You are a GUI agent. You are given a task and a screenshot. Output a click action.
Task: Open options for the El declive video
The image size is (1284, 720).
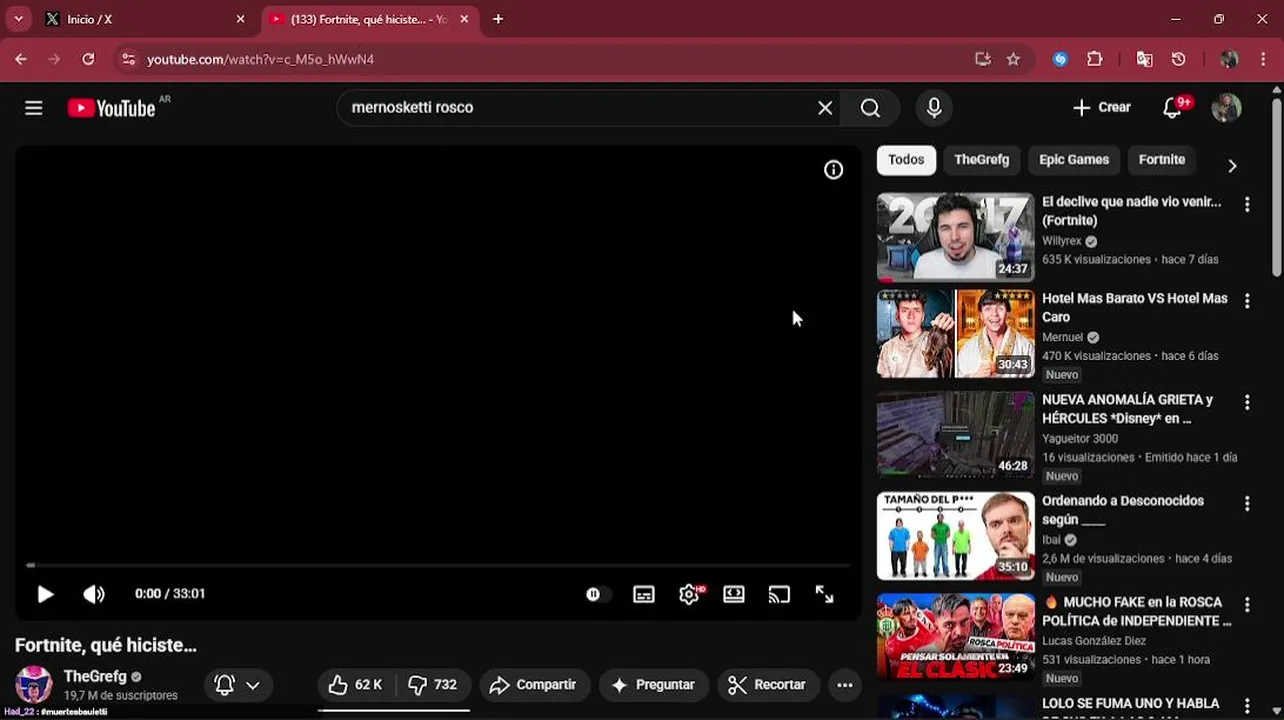(x=1247, y=205)
